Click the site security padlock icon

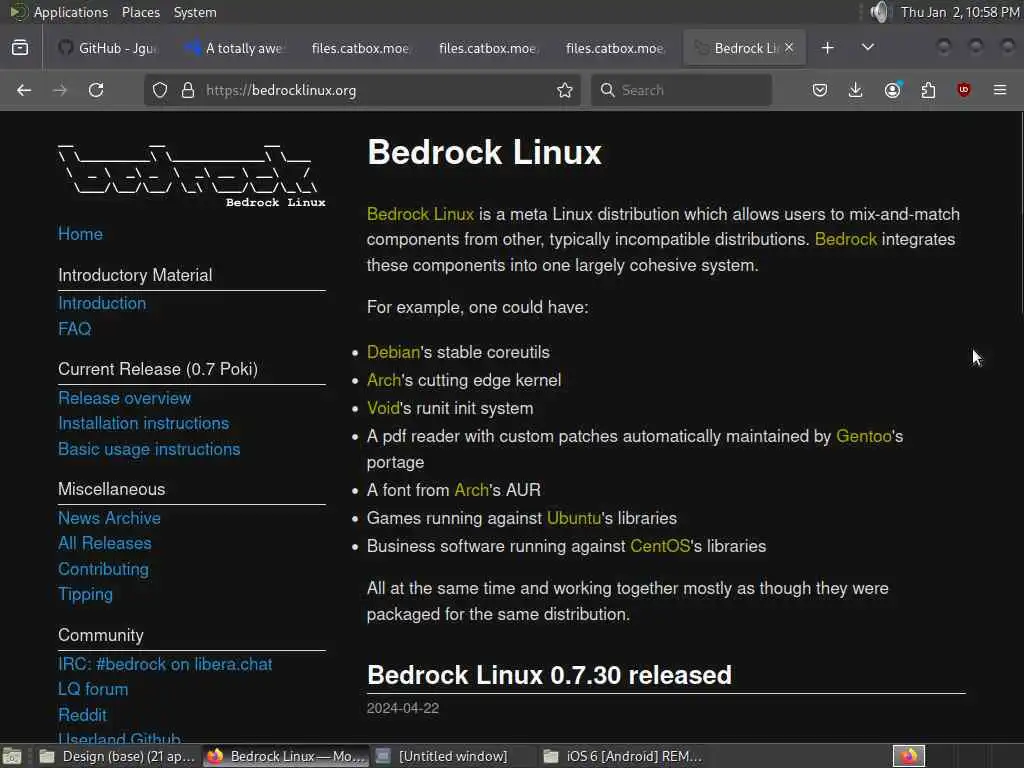coord(188,90)
